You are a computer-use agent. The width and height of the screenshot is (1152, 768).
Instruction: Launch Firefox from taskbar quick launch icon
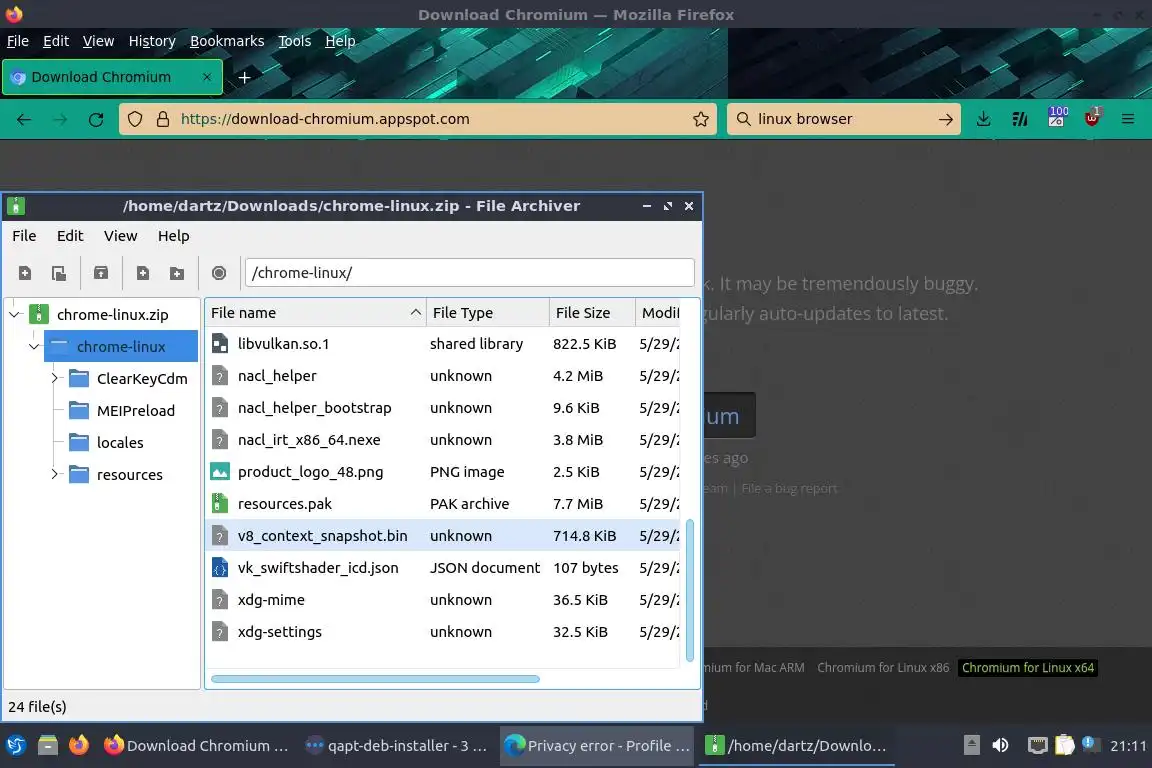(79, 745)
